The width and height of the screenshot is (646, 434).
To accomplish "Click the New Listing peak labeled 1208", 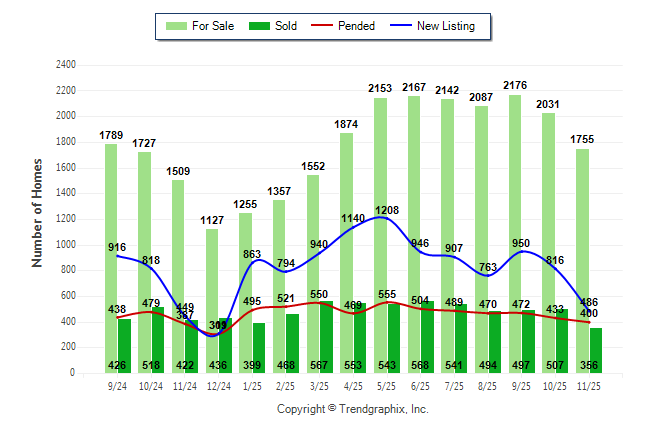I will tap(380, 217).
